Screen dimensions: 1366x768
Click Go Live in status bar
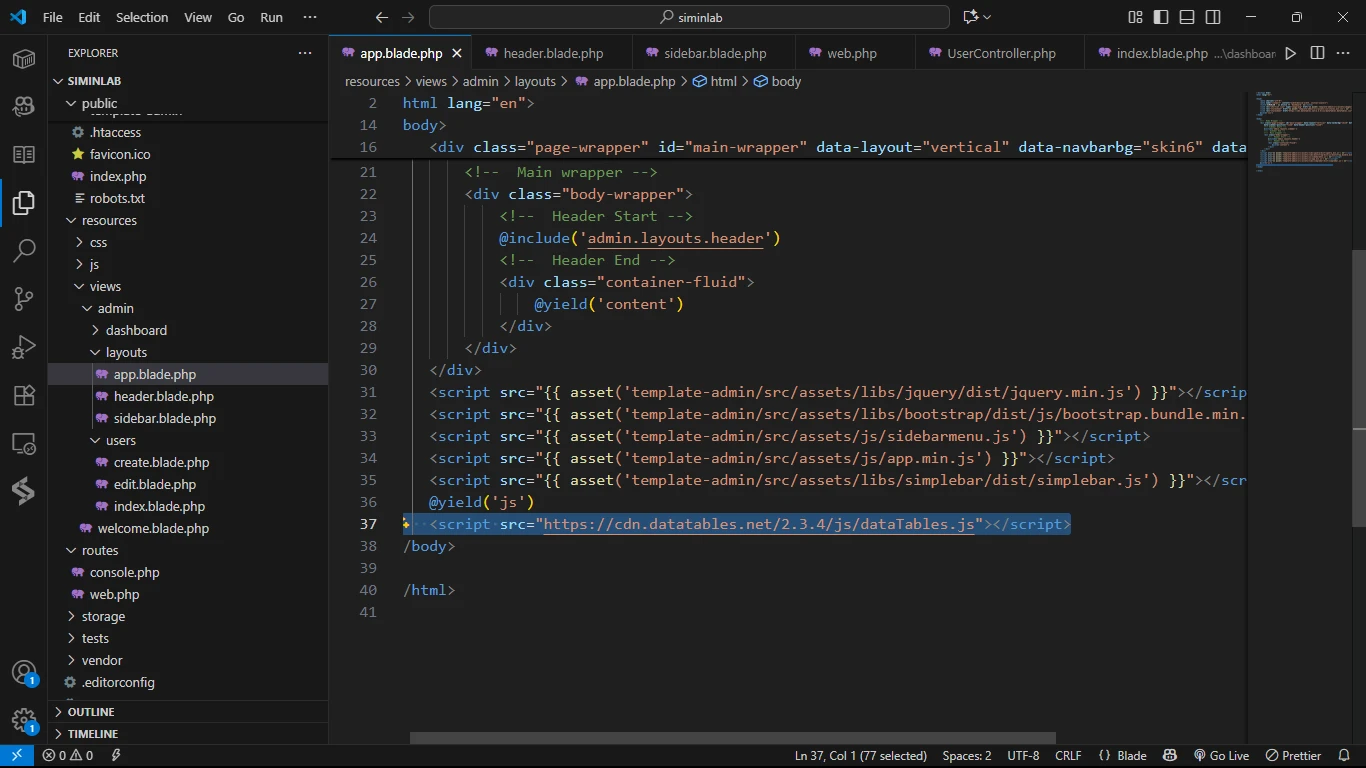pos(1221,756)
